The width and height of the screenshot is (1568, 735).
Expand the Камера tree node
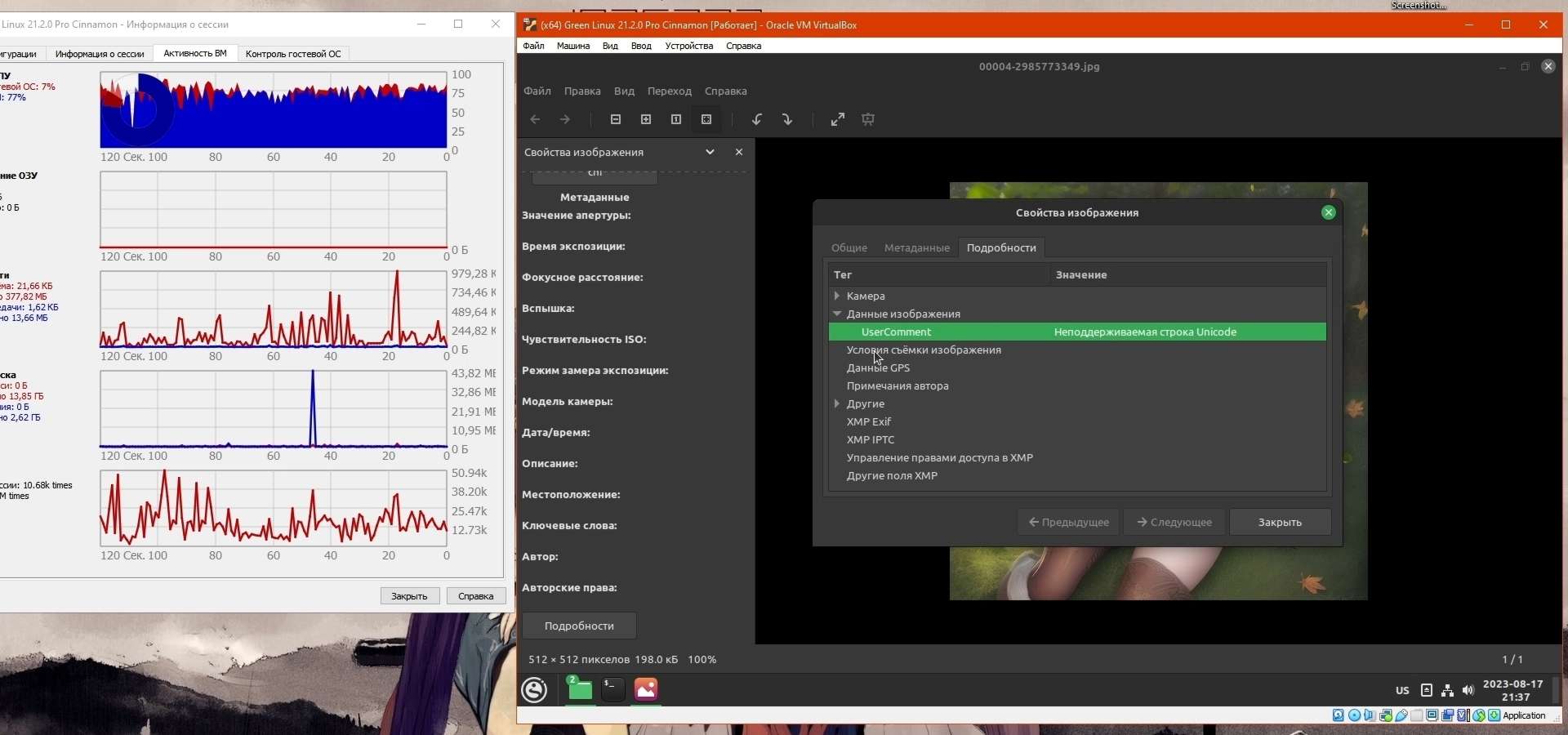tap(837, 296)
